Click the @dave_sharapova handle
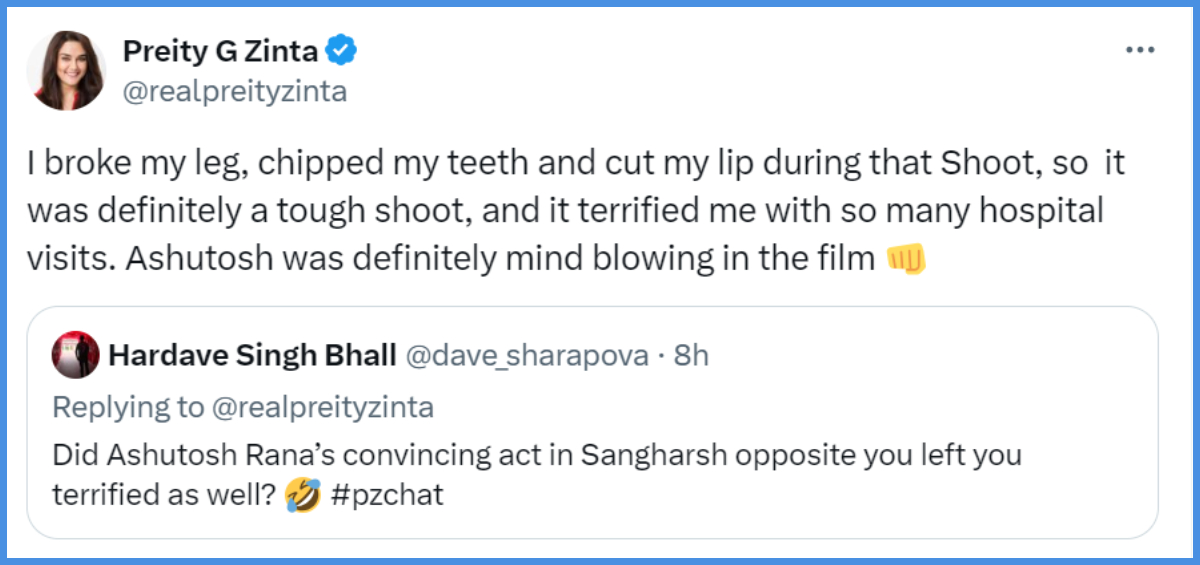Screen dimensions: 1200x565 (526, 356)
